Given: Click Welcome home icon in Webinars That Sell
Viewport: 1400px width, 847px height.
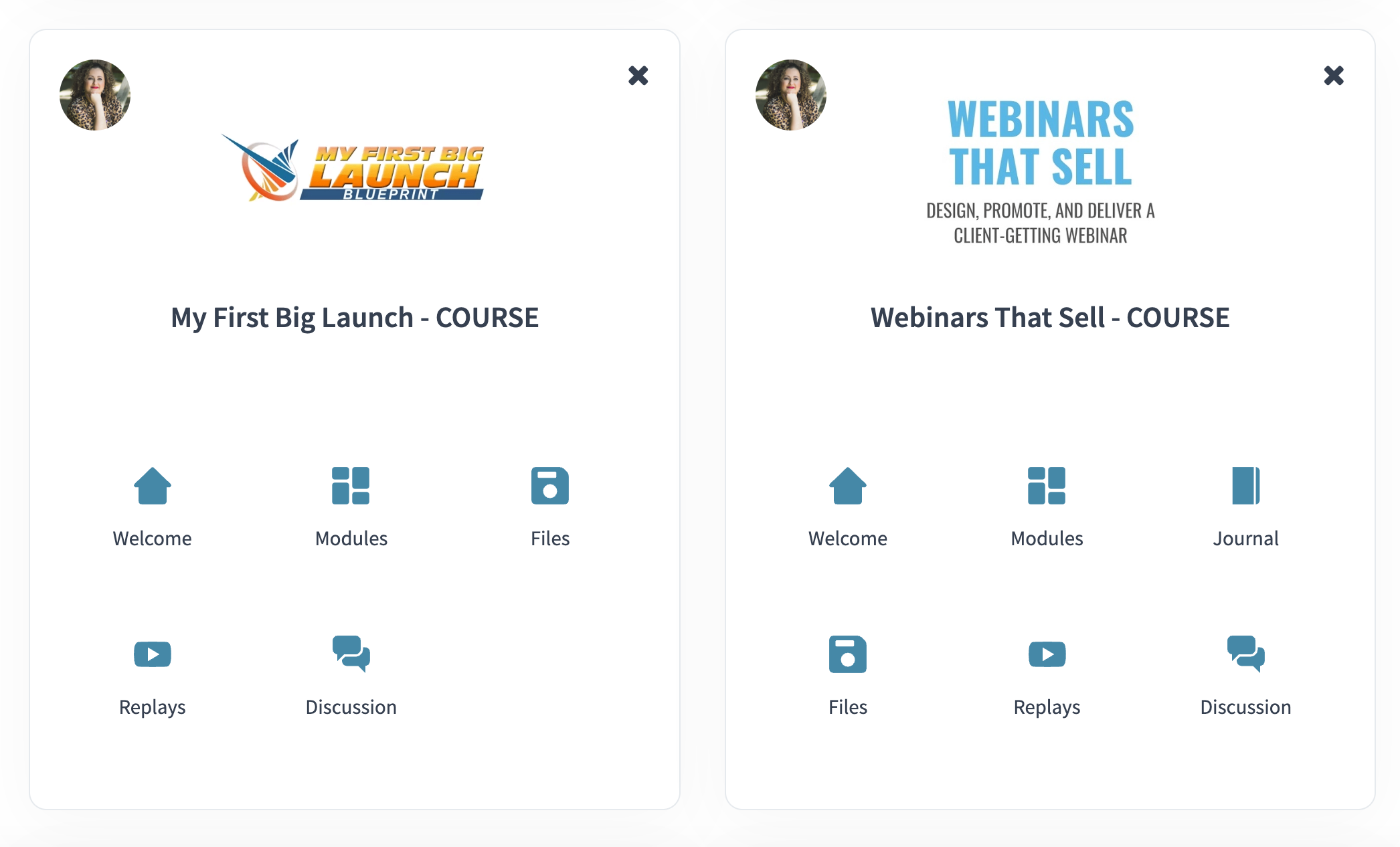Looking at the screenshot, I should tap(848, 486).
